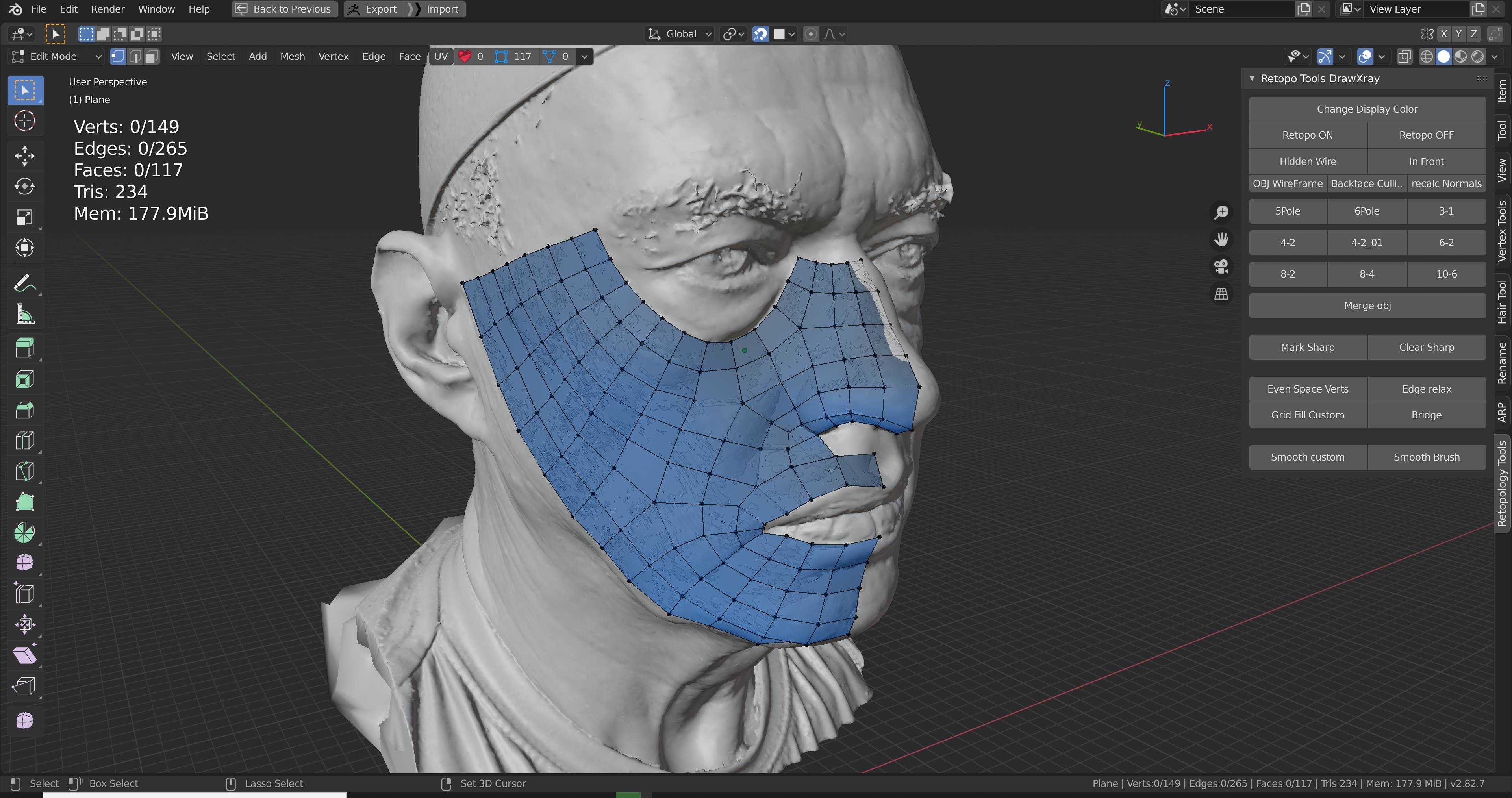This screenshot has width=1512, height=798.
Task: Pick the Scale tool in toolbar
Action: (x=25, y=217)
